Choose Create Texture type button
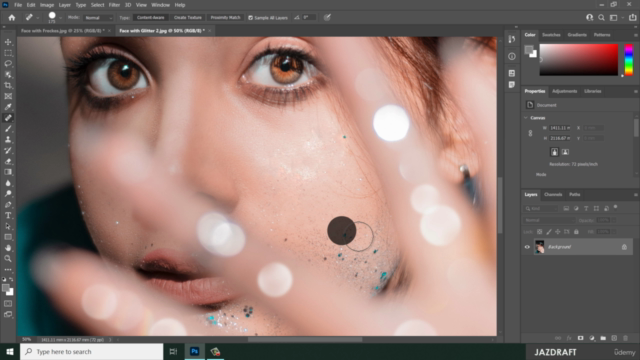 [188, 18]
